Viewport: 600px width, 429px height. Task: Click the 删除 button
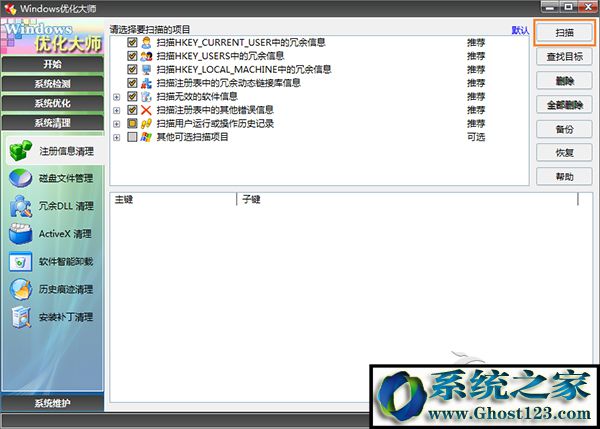[x=564, y=81]
